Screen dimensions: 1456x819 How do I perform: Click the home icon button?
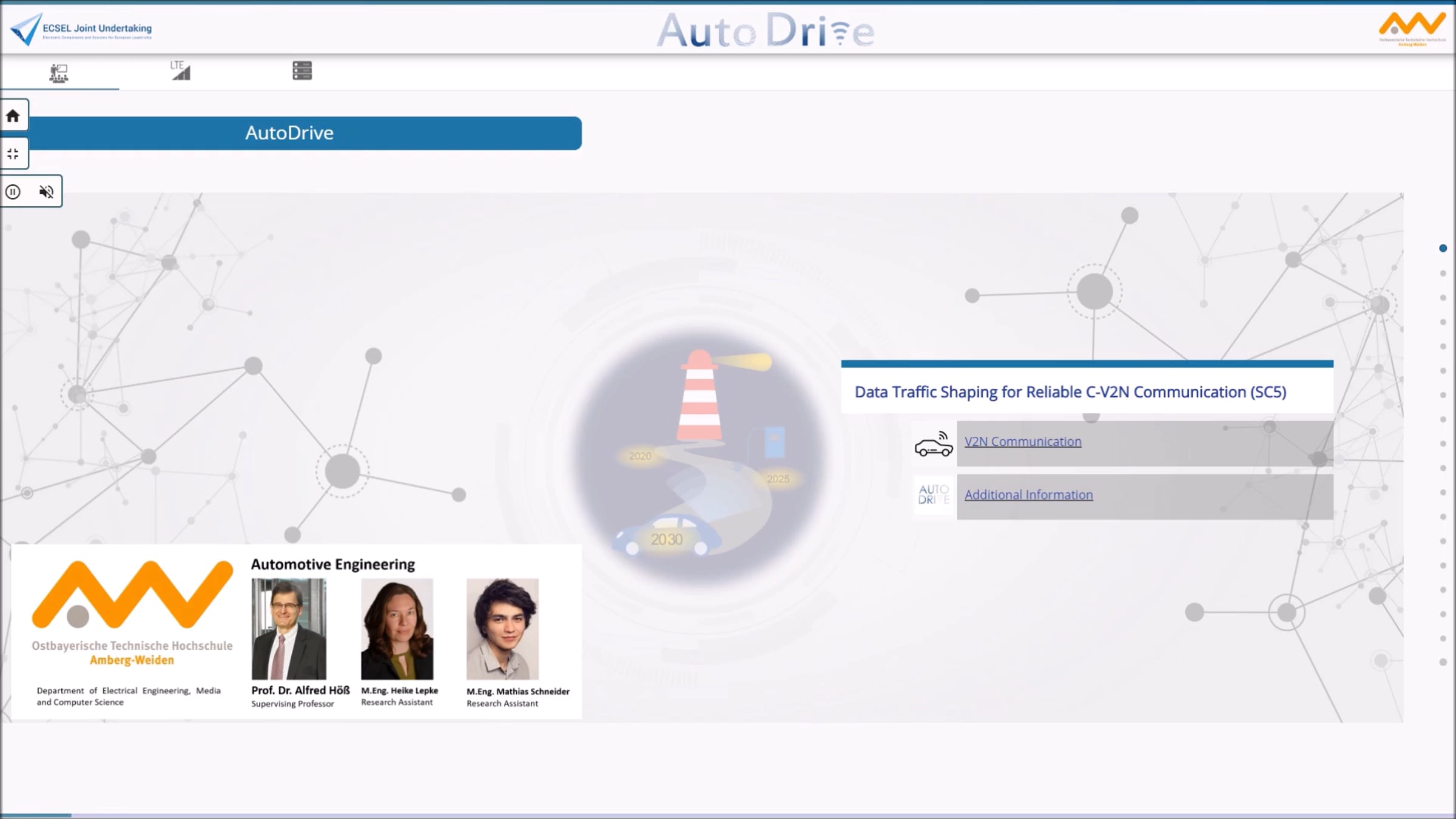tap(13, 115)
